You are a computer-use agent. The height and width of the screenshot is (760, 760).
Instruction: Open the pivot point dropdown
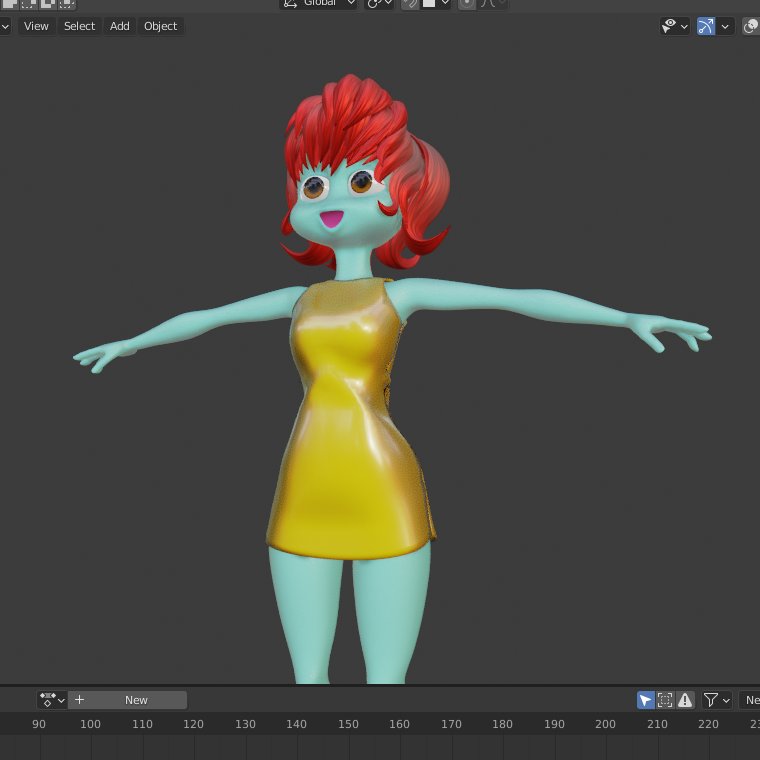pos(379,3)
